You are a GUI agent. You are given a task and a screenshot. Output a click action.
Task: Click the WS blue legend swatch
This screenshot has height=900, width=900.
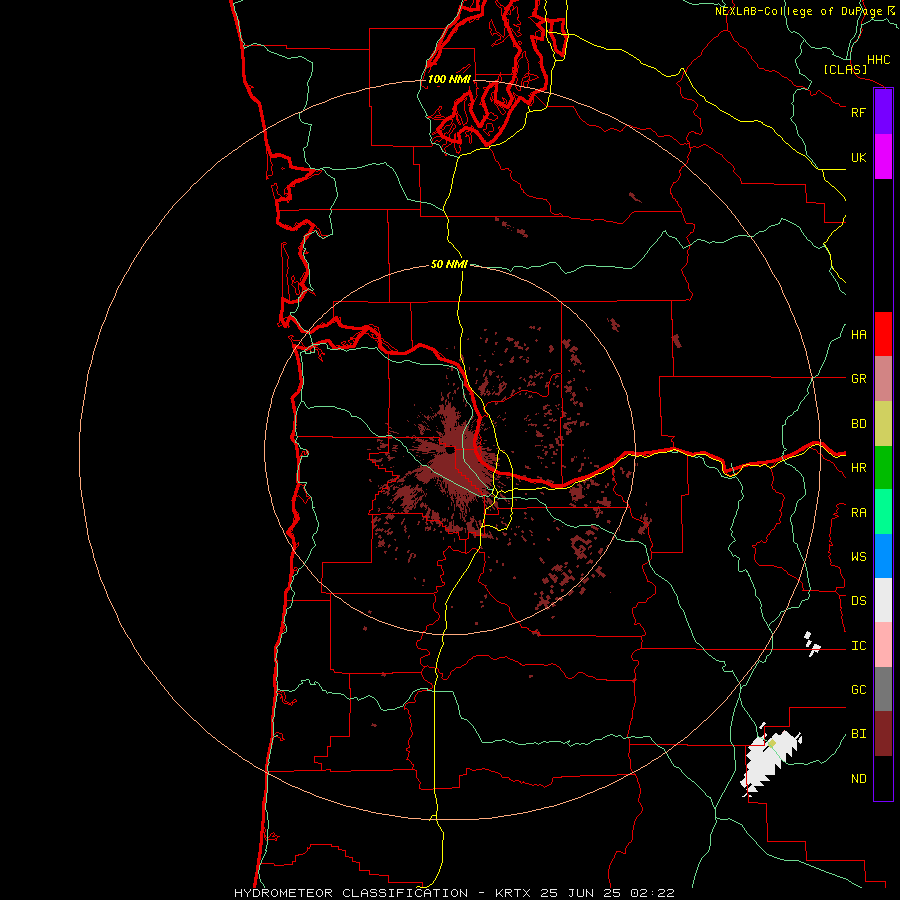coord(883,556)
